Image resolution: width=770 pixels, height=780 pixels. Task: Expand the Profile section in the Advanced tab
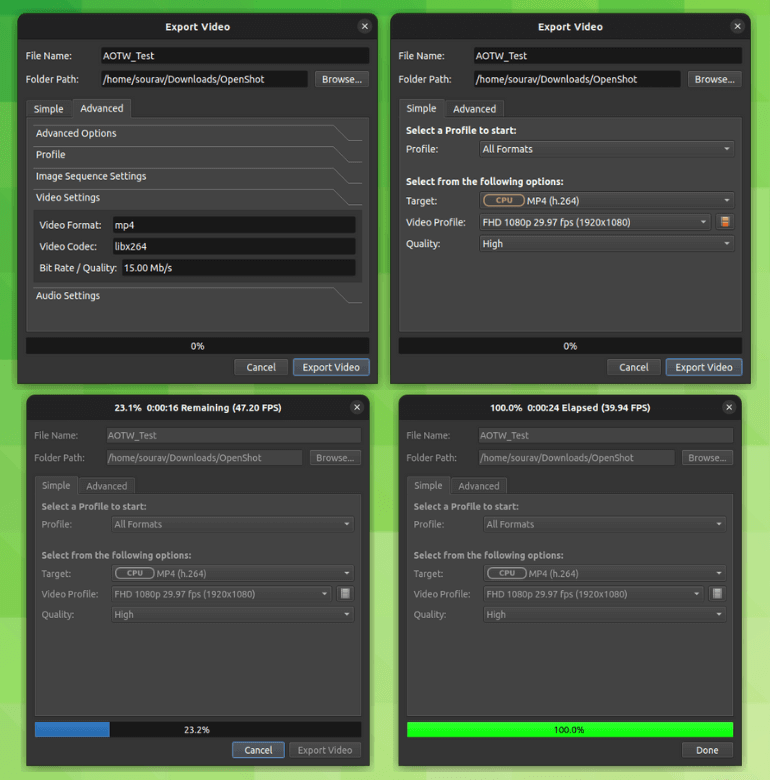coord(197,155)
